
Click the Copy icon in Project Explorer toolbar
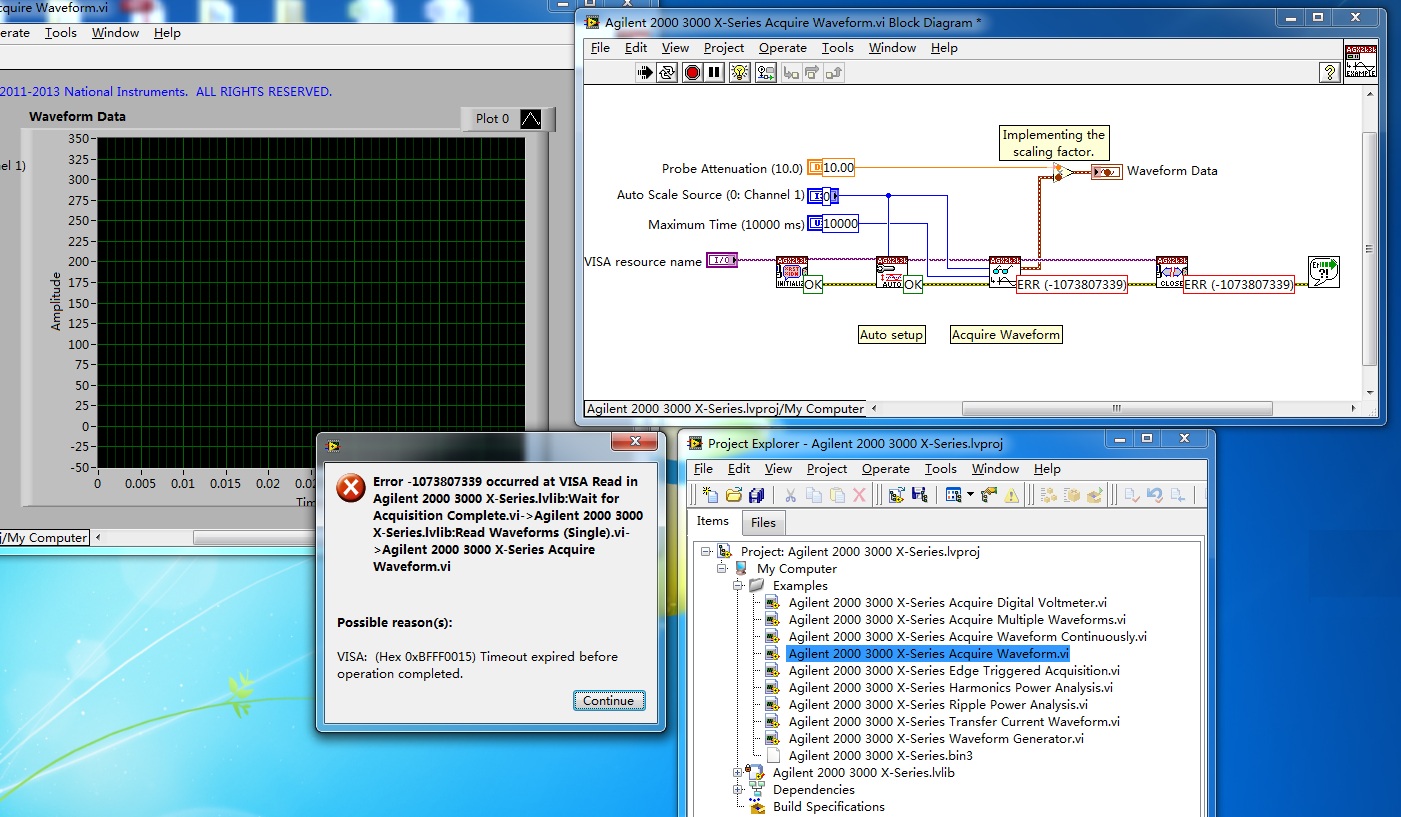[x=813, y=494]
